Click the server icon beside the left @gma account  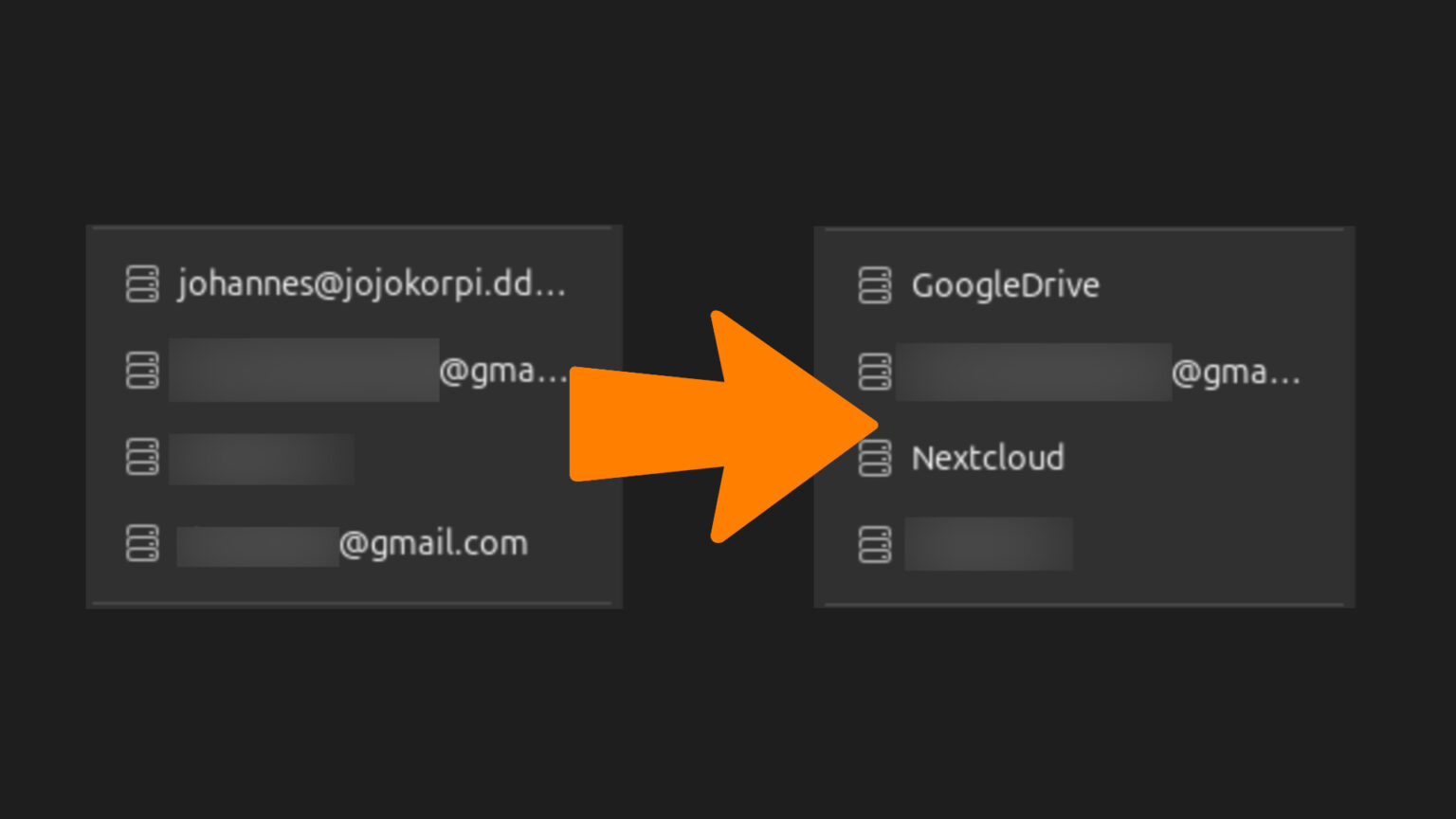[x=141, y=371]
